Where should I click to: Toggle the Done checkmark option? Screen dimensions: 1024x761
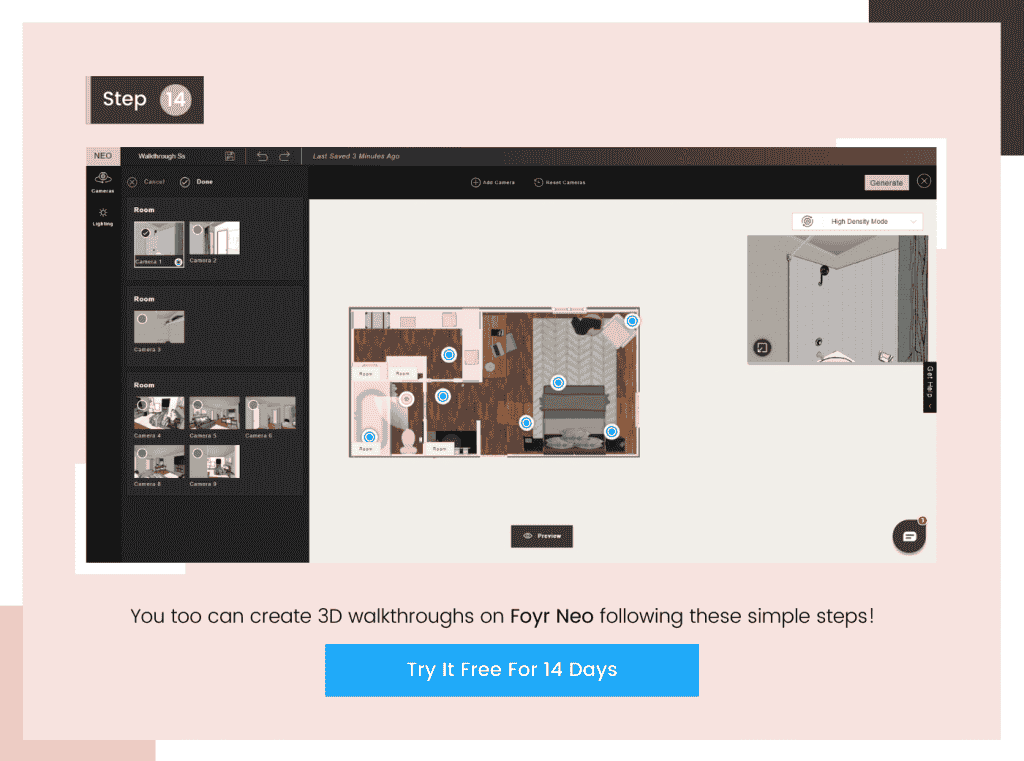(x=184, y=181)
